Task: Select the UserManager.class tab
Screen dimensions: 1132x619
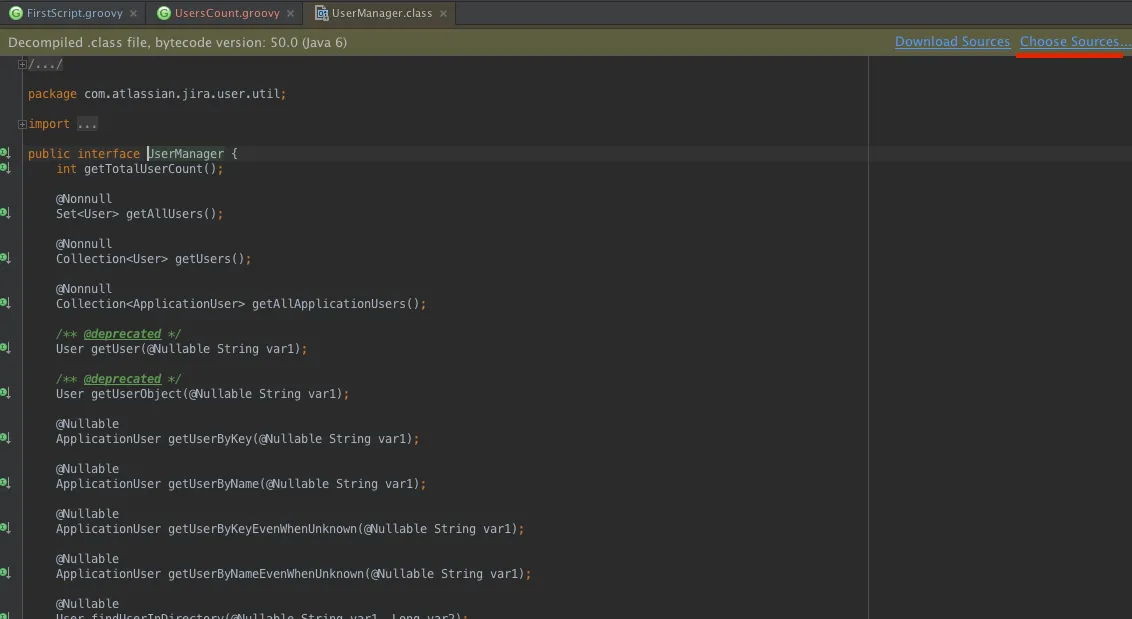Action: (382, 13)
